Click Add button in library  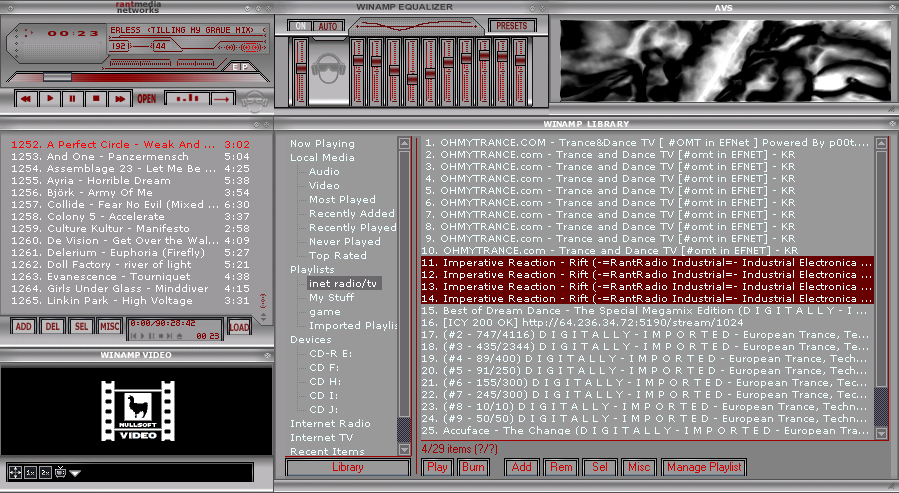click(x=521, y=467)
